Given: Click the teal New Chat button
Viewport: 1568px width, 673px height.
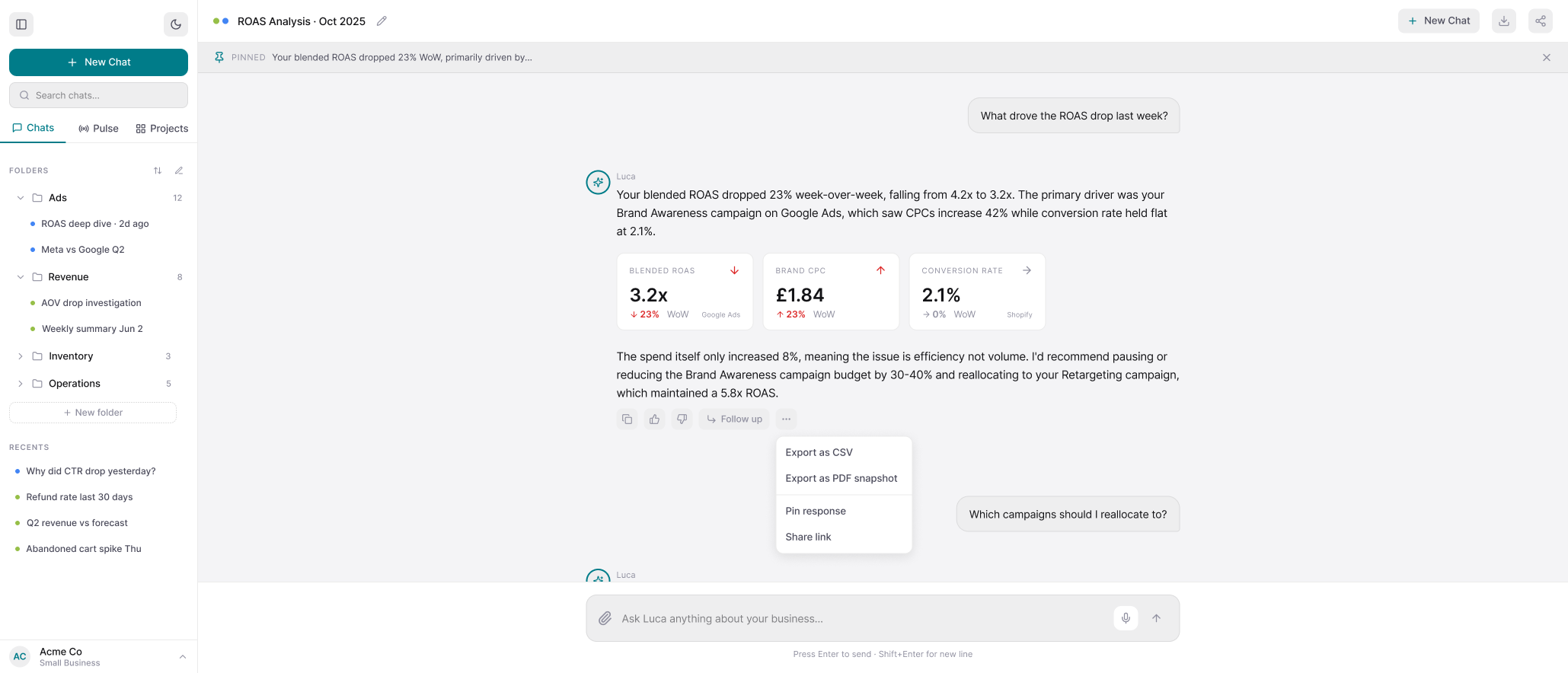Looking at the screenshot, I should point(98,62).
